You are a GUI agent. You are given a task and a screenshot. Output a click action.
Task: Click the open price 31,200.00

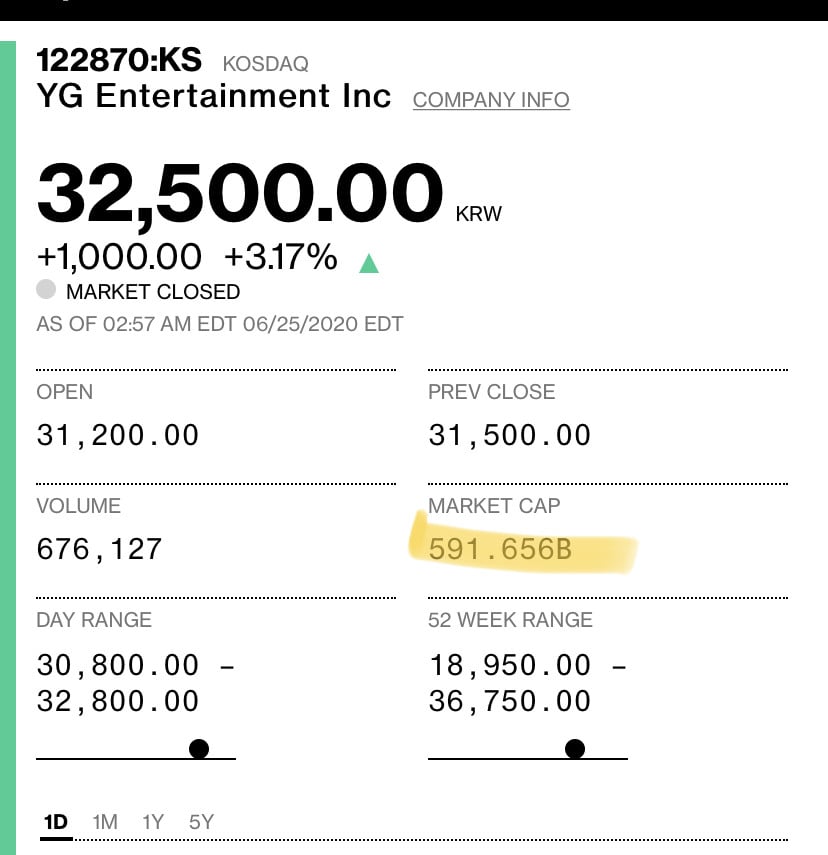(x=118, y=435)
